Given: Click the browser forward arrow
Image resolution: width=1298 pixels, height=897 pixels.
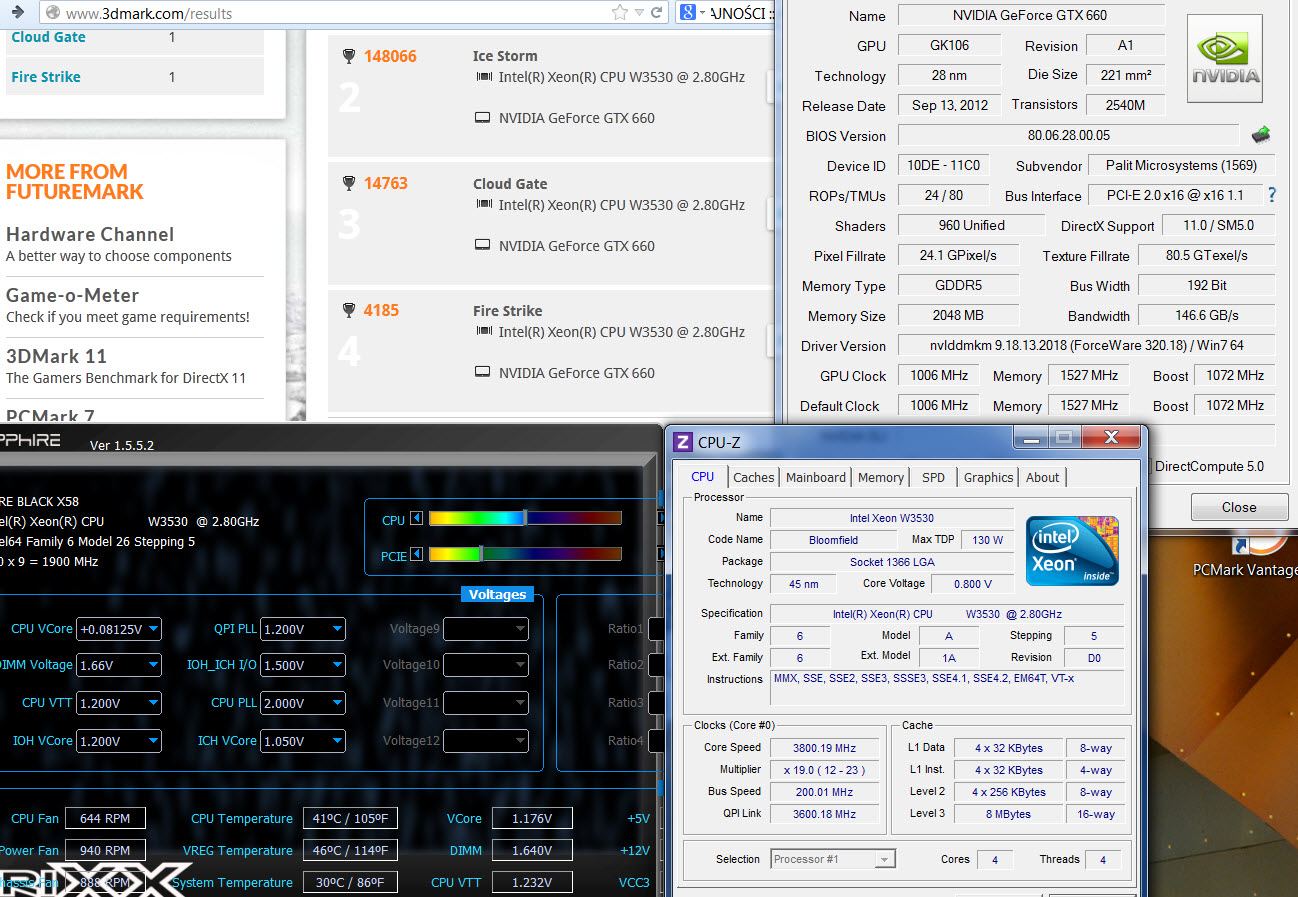Looking at the screenshot, I should tap(17, 12).
